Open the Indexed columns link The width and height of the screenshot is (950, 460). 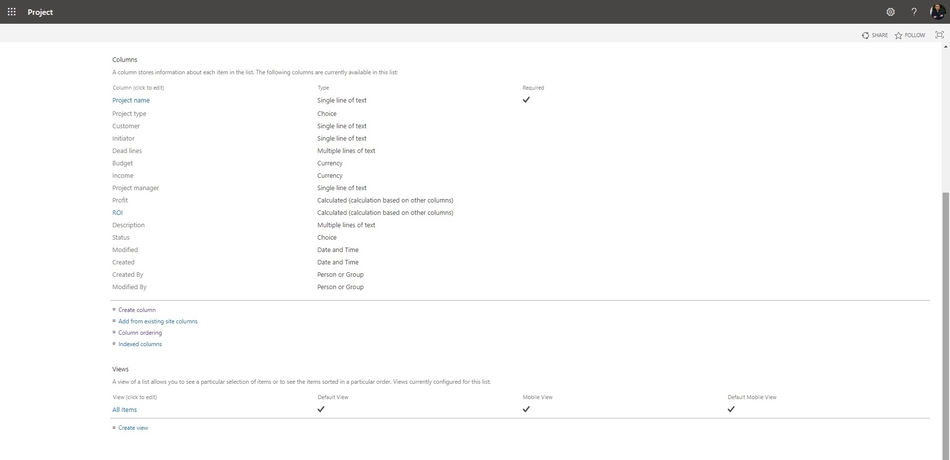coord(140,344)
